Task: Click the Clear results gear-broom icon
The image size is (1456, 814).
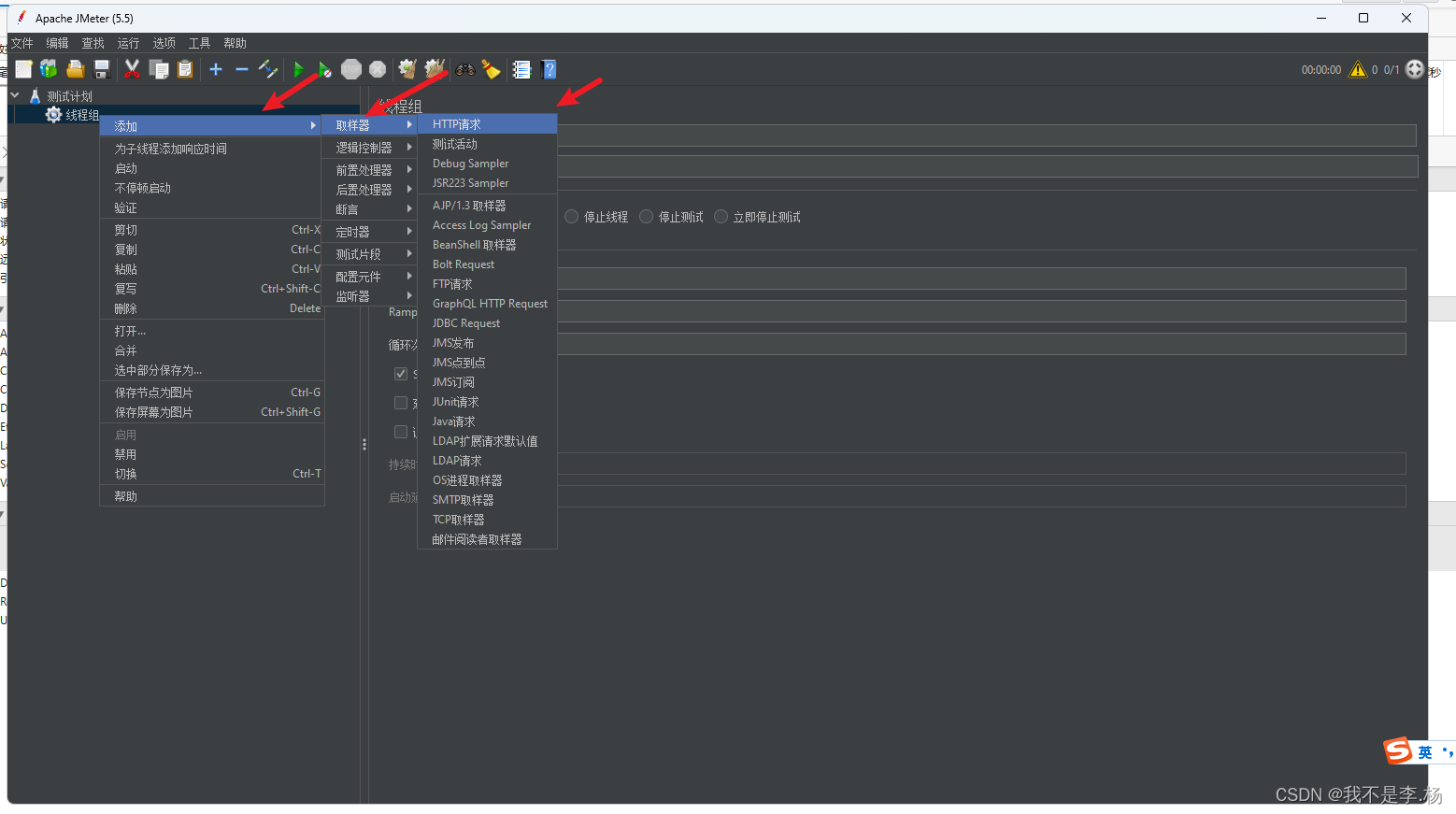Action: (407, 69)
